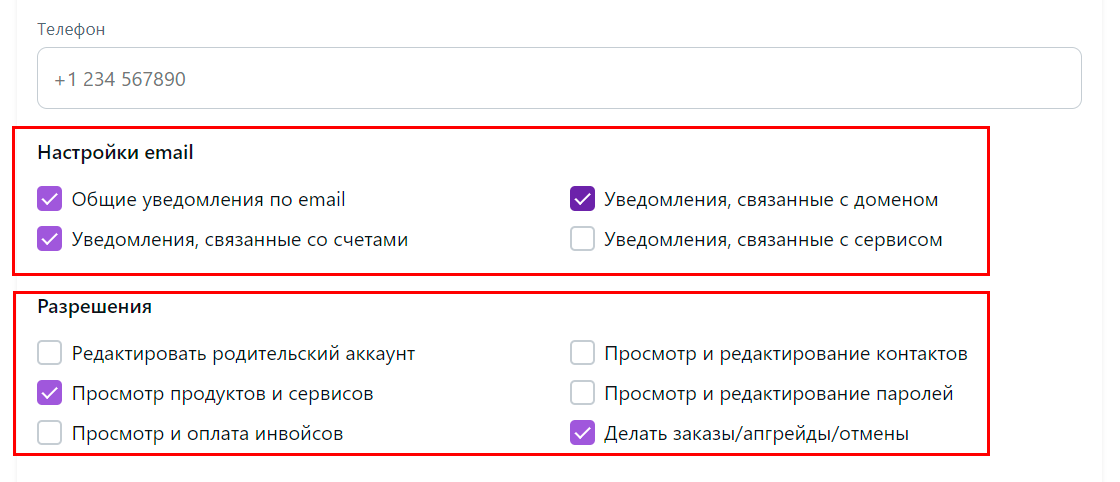1120x482 pixels.
Task: Click the label text Уведомления, связанные со счетами
Action: pyautogui.click(x=240, y=240)
